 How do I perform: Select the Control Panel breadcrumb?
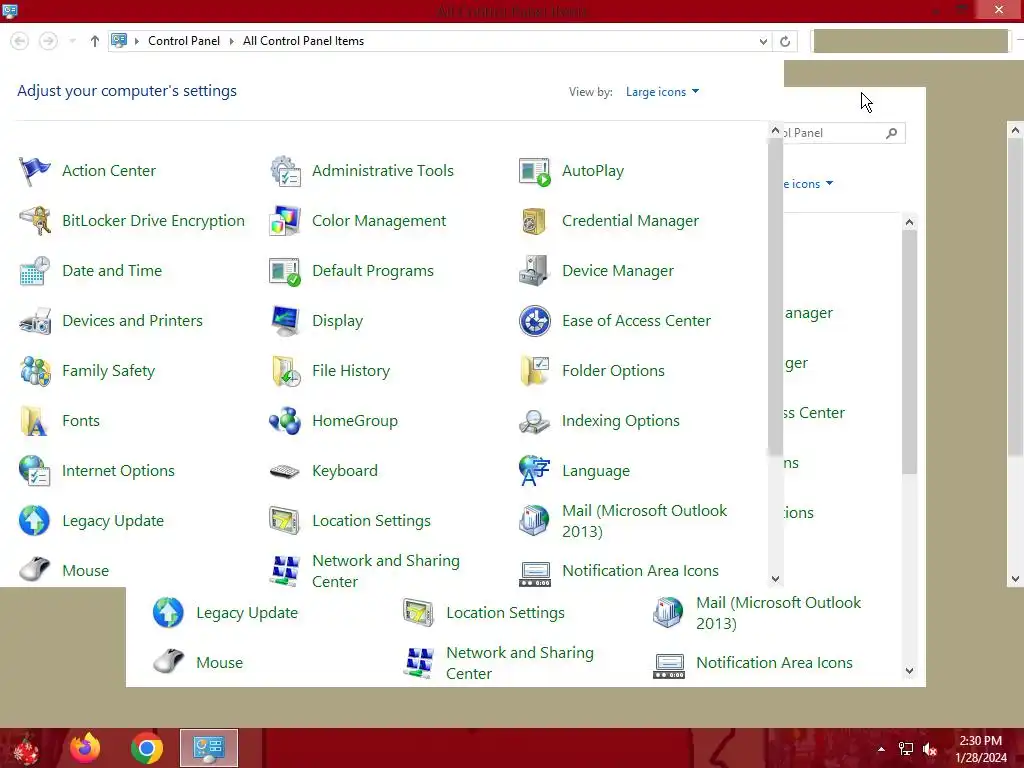point(184,40)
